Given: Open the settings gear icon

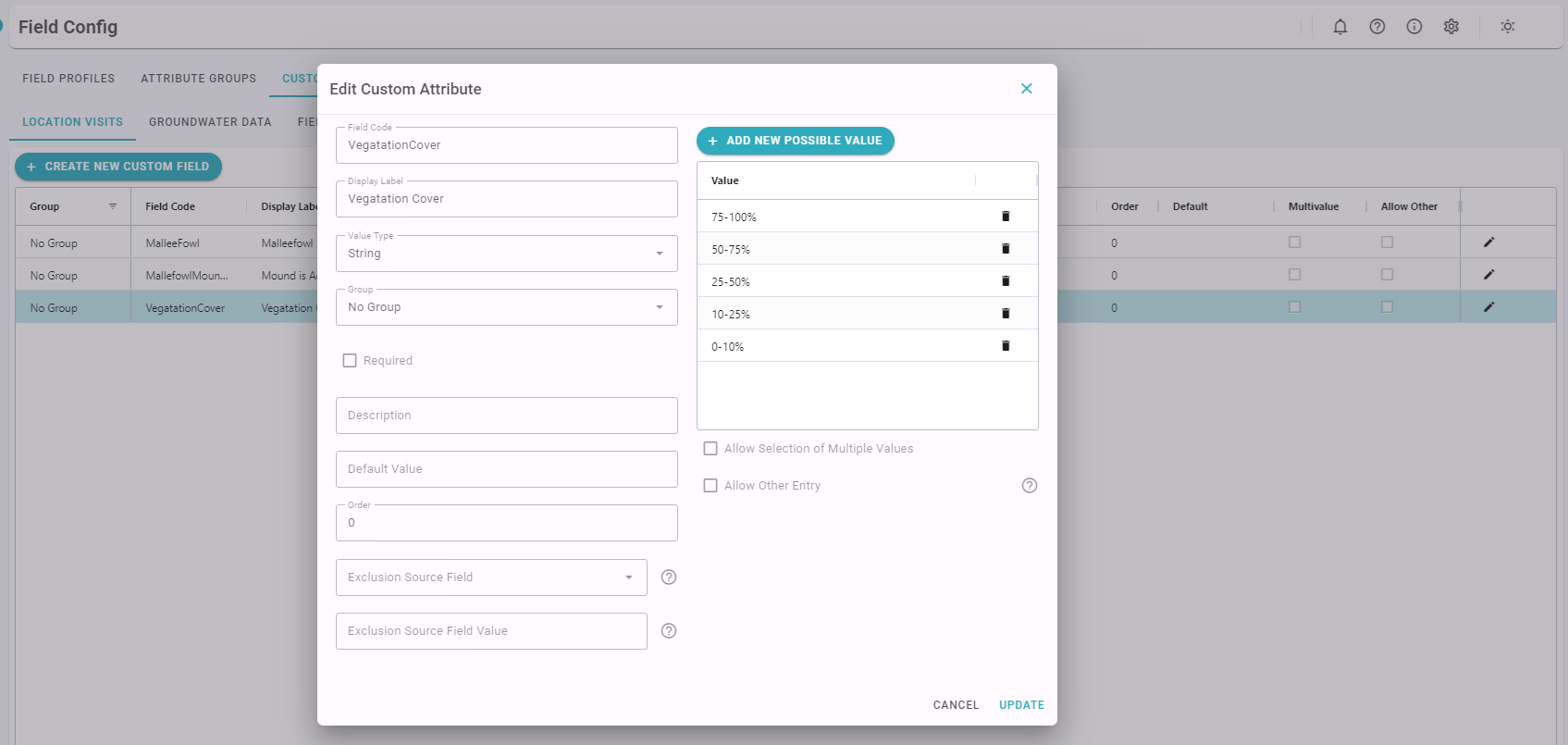Looking at the screenshot, I should pos(1451,27).
